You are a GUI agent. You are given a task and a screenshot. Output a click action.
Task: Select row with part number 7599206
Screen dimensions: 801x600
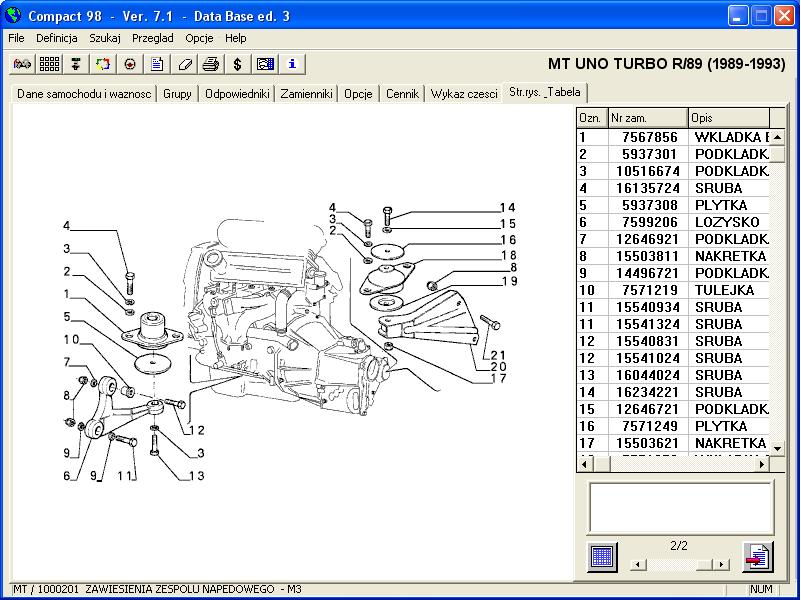tap(646, 222)
